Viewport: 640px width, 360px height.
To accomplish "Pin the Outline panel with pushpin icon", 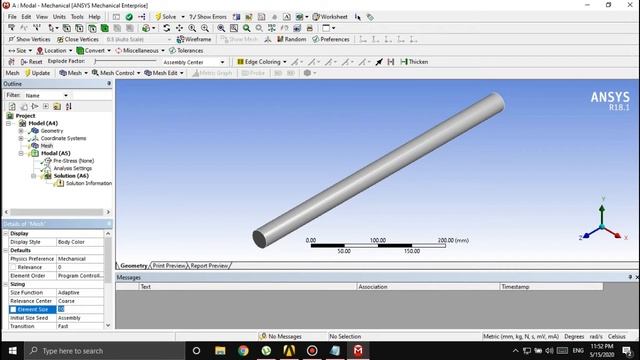I will (109, 84).
